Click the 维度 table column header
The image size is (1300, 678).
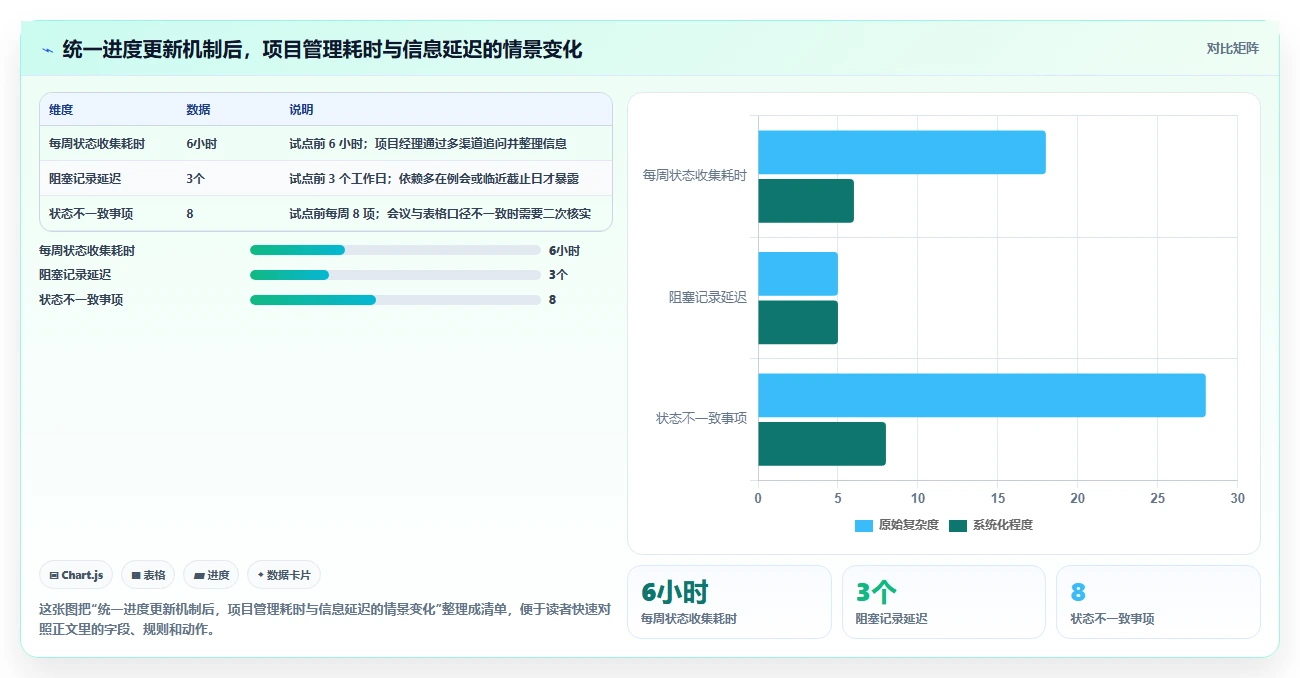click(x=61, y=110)
